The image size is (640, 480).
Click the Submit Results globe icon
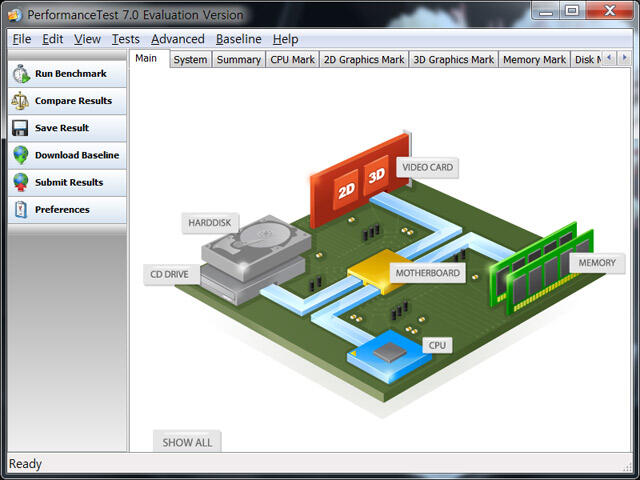20,182
